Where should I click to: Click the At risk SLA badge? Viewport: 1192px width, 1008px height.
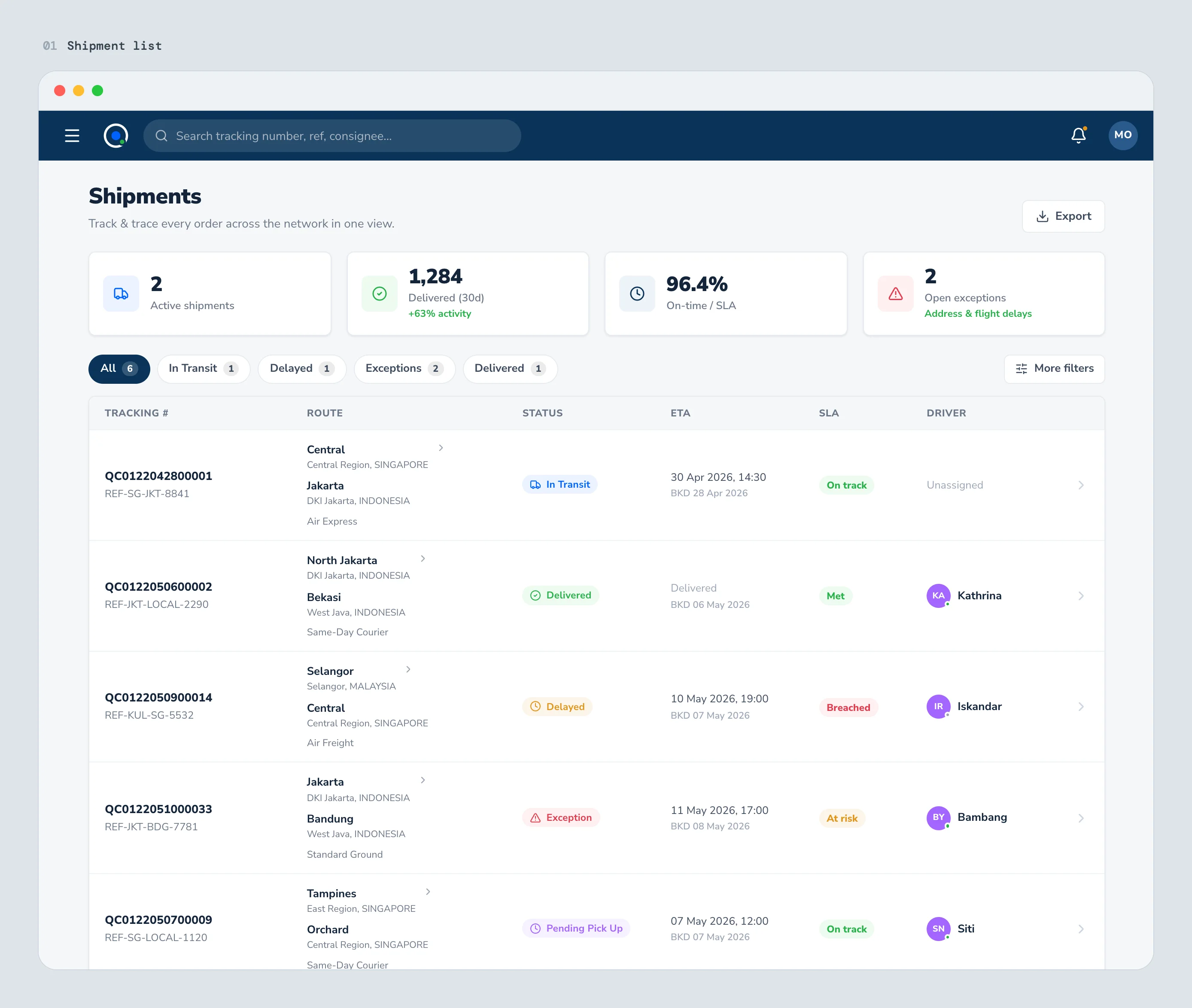[x=842, y=818]
